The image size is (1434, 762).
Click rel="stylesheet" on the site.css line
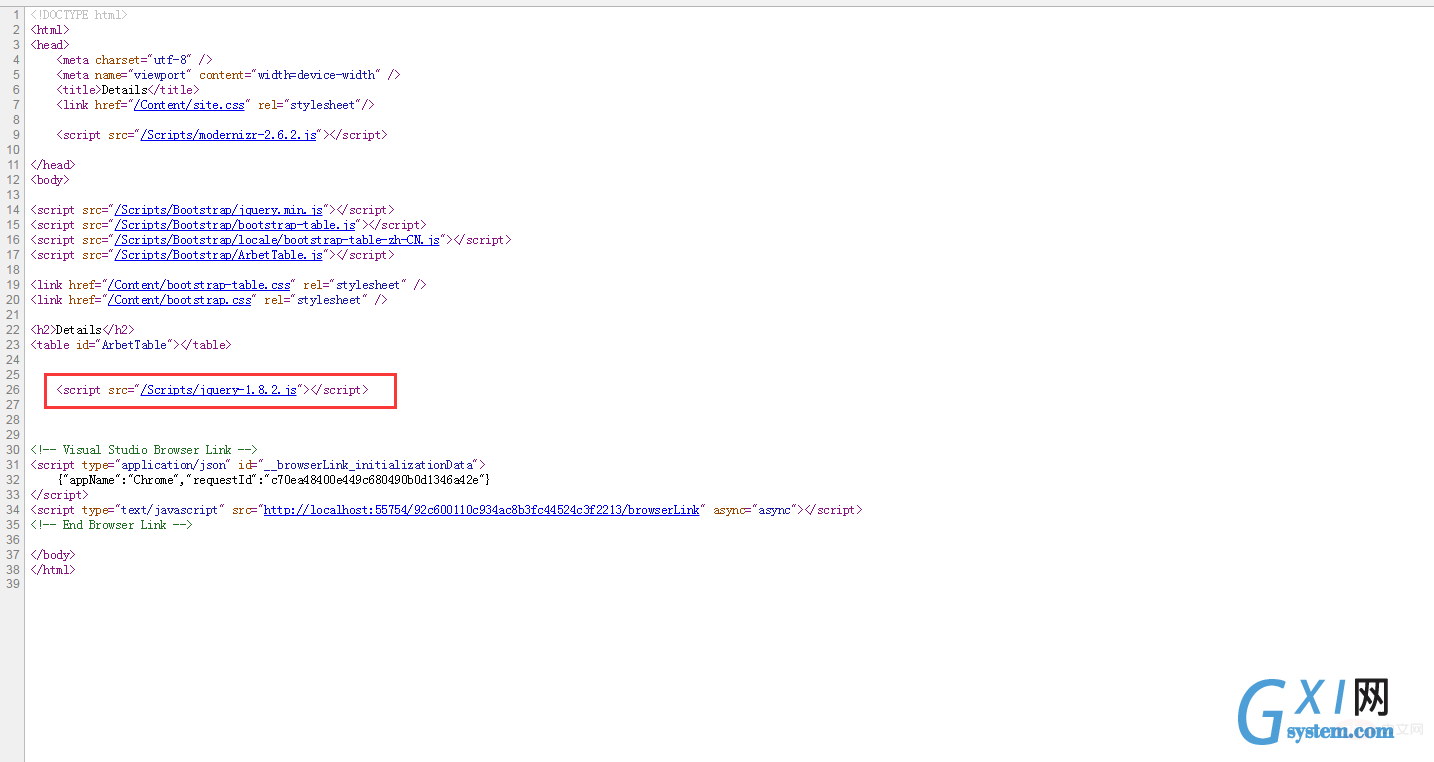coord(310,105)
